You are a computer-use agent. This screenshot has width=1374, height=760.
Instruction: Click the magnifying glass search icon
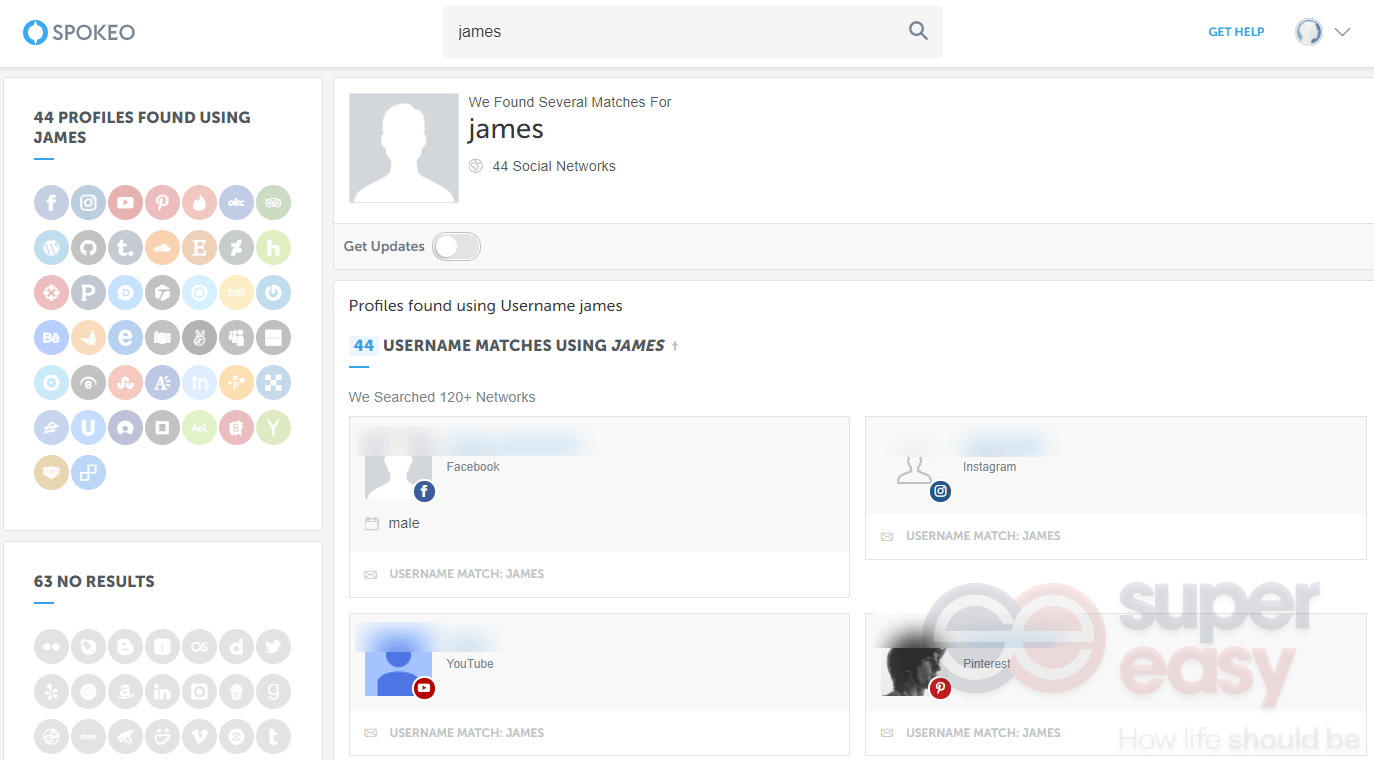coord(918,31)
